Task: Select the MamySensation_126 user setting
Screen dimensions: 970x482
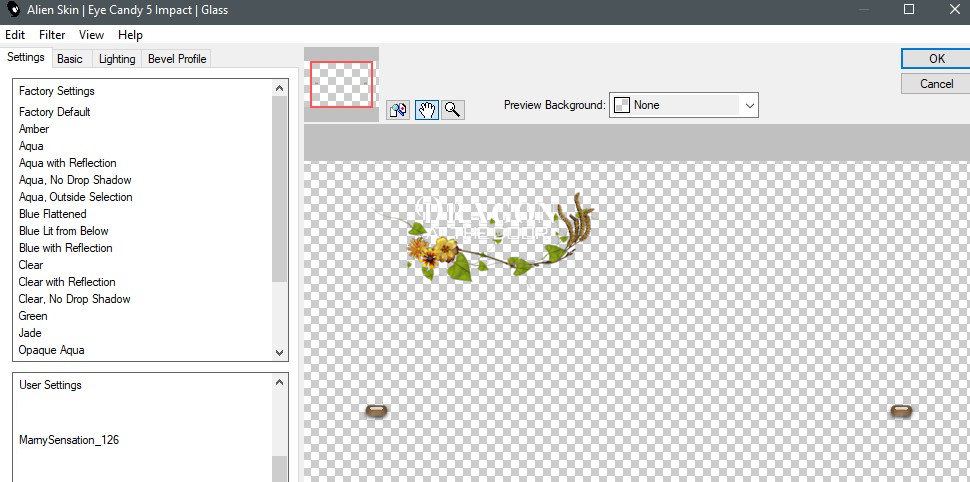Action: [69, 440]
